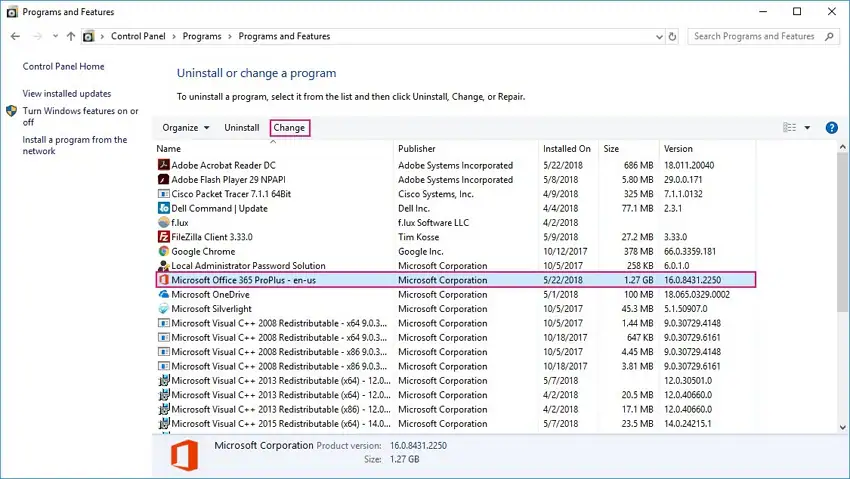Go to Programs breadcrumb
The image size is (850, 479).
point(202,36)
